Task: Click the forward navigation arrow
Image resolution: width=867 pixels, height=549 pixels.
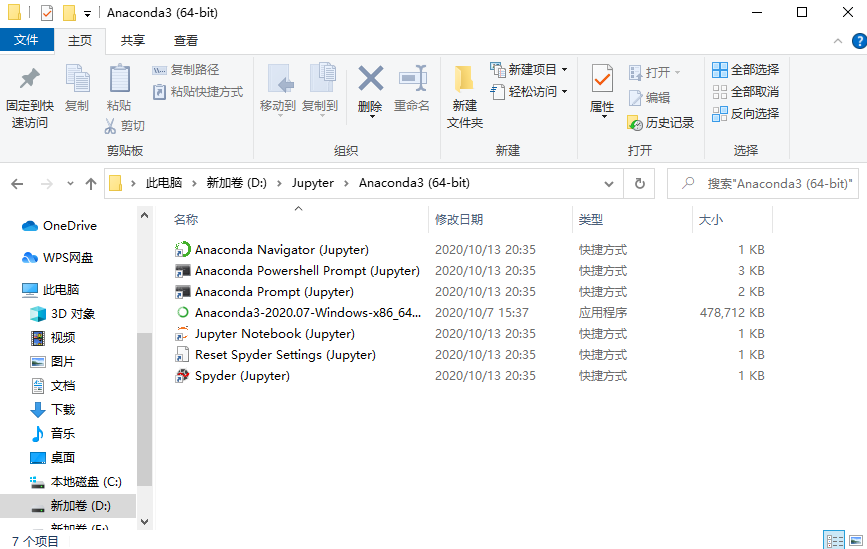Action: click(x=47, y=184)
